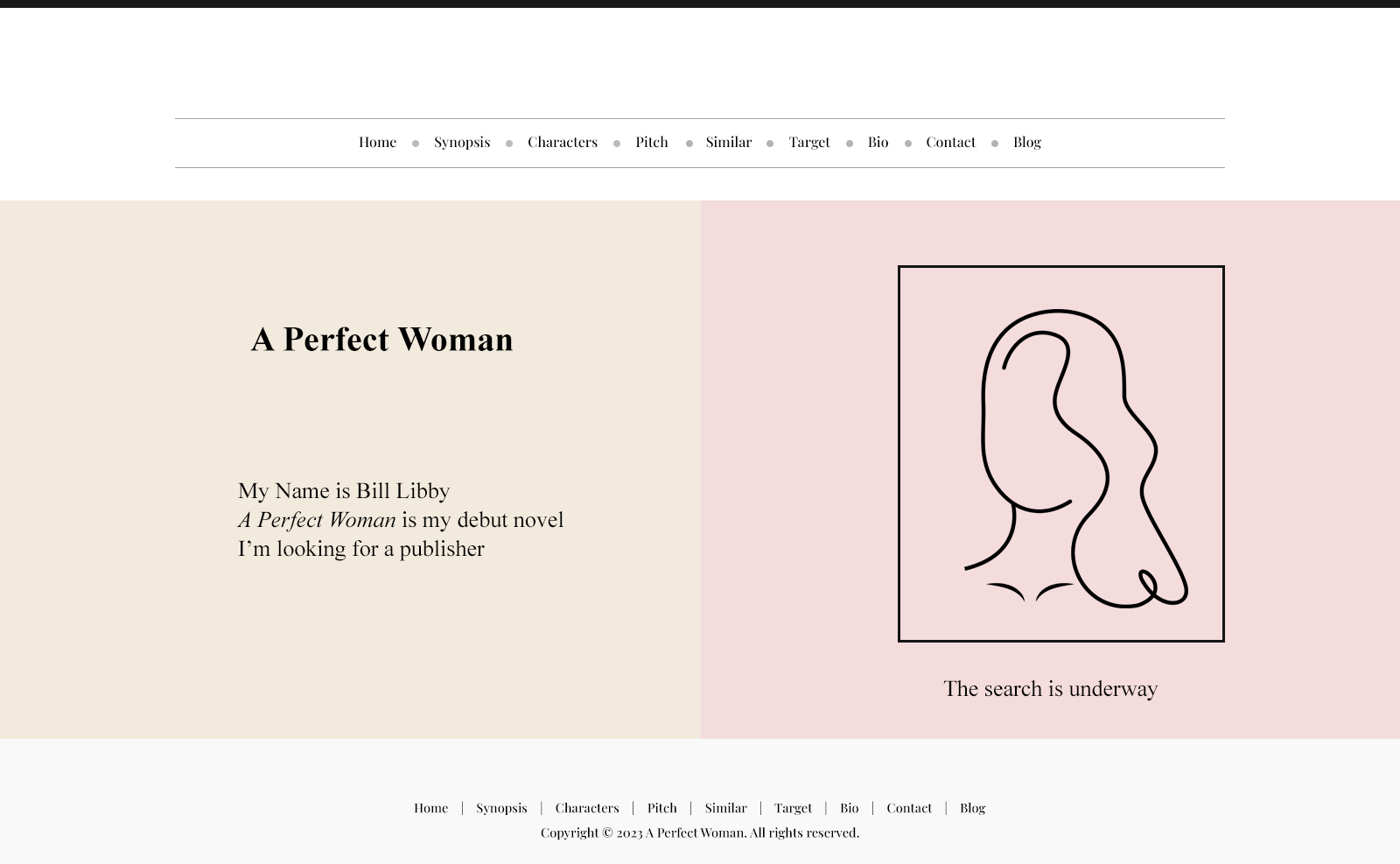Select Characters in the top navigation bar
Viewport: 1400px width, 864px height.
point(562,142)
